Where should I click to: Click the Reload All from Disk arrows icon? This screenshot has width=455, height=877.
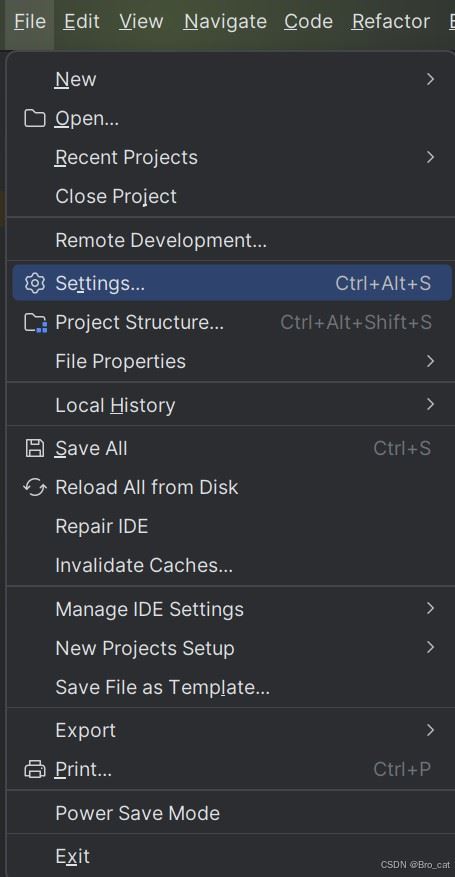pyautogui.click(x=35, y=487)
